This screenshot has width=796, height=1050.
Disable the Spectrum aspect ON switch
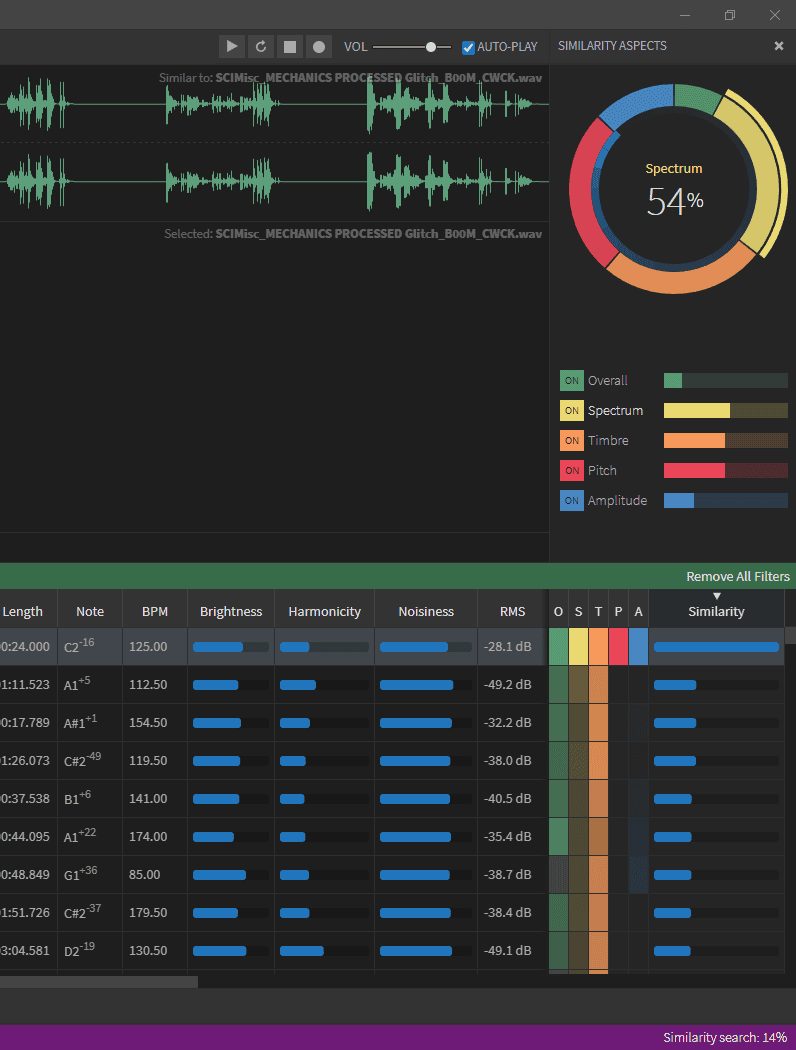pos(572,411)
